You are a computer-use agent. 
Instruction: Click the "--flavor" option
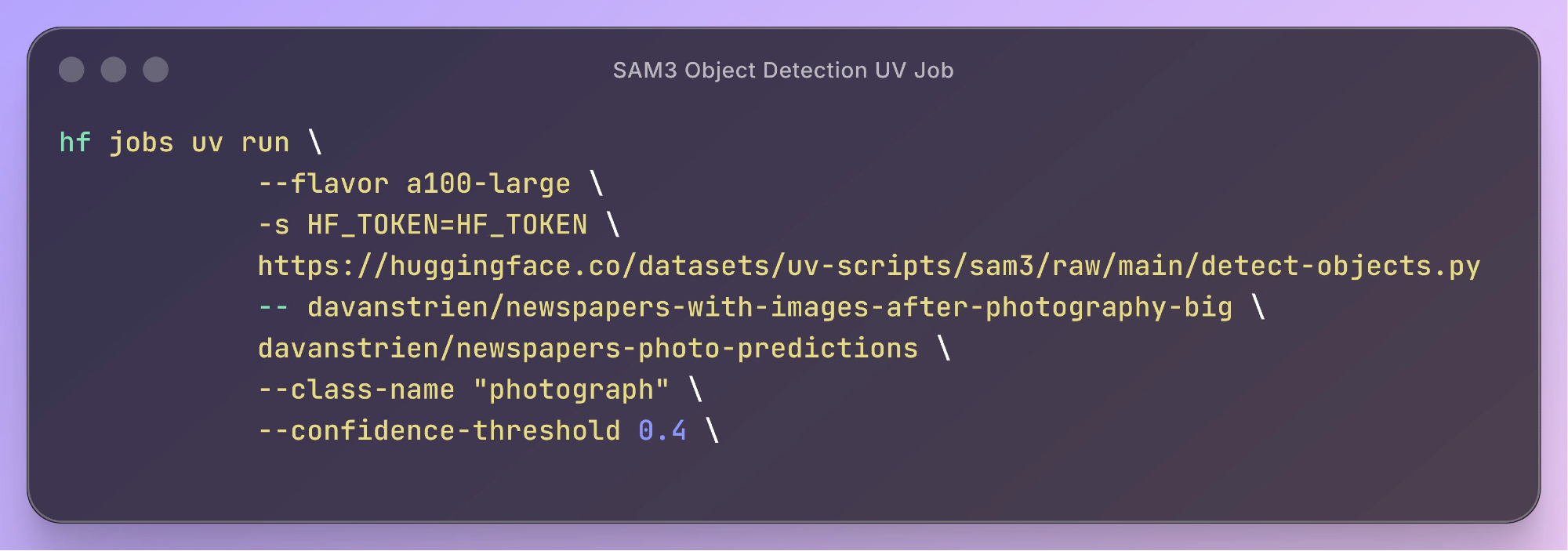click(323, 184)
